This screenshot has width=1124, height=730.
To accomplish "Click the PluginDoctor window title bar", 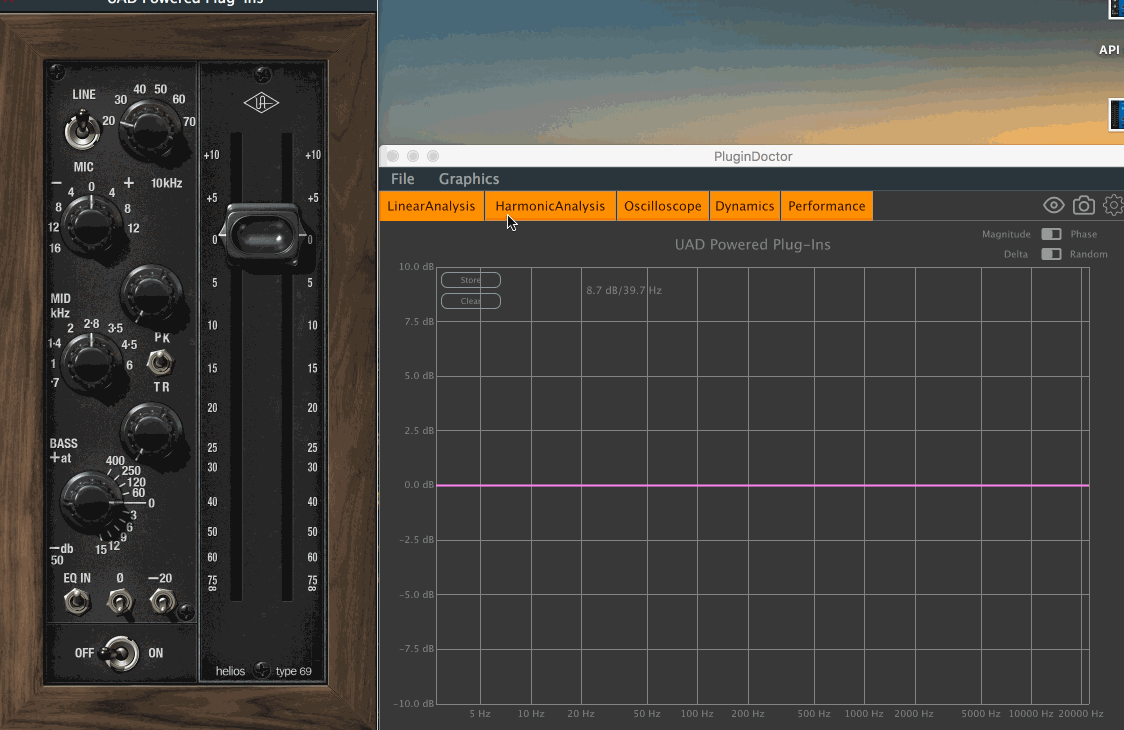I will pyautogui.click(x=752, y=156).
